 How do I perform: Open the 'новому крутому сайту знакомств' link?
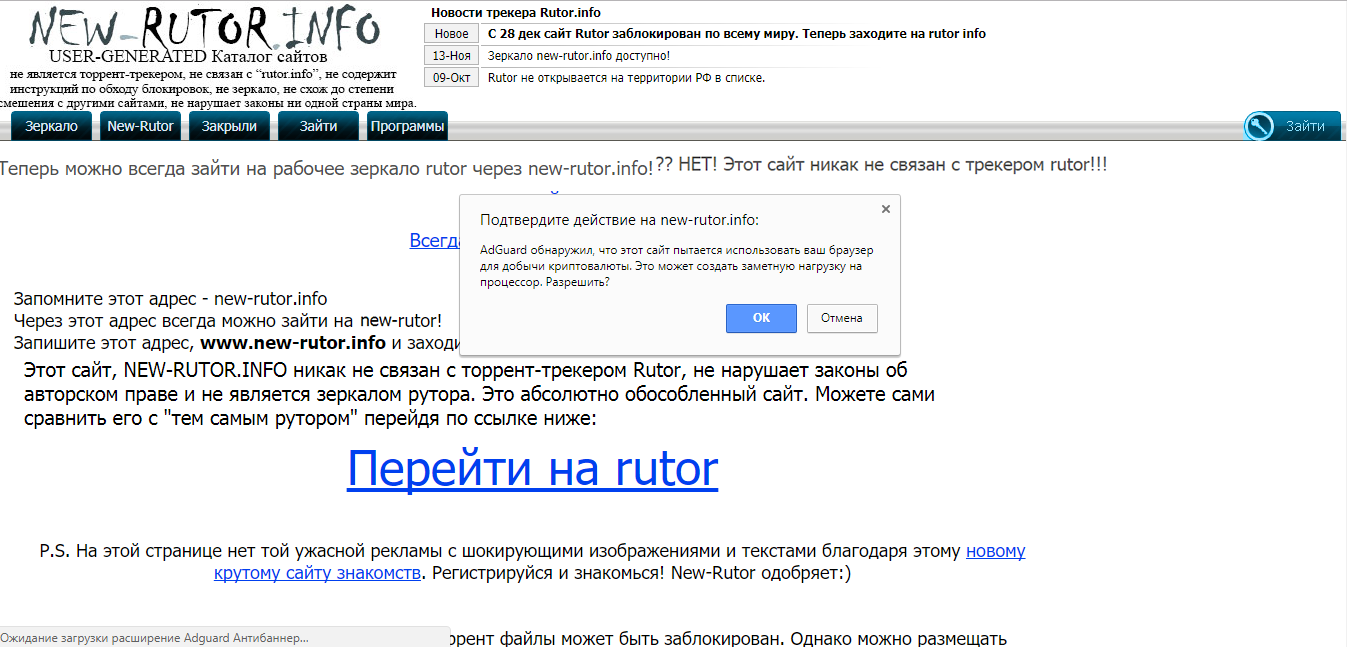[620, 562]
